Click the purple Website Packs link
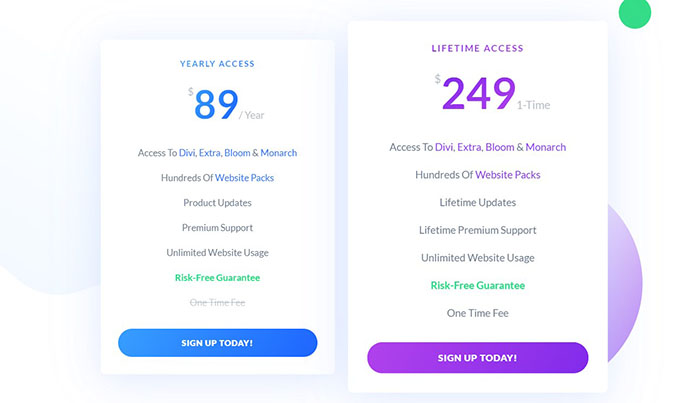The image size is (700, 403). (x=507, y=175)
